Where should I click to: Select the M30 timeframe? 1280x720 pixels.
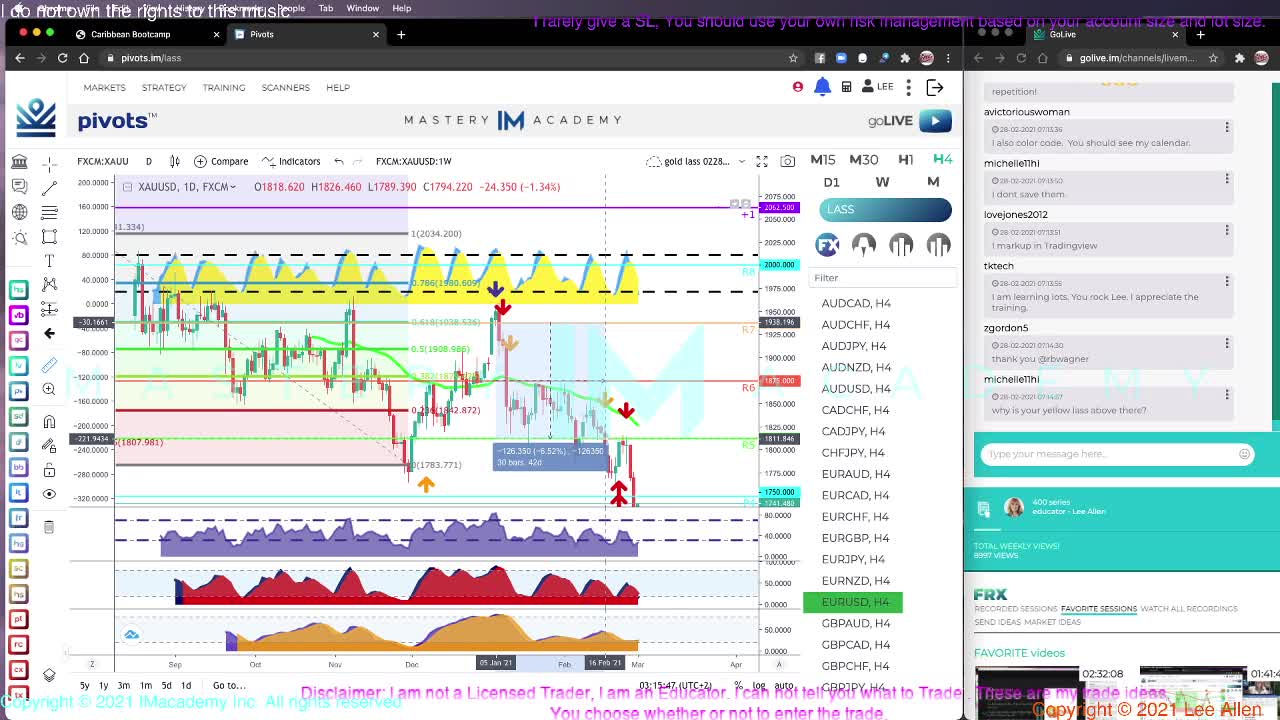pyautogui.click(x=864, y=160)
